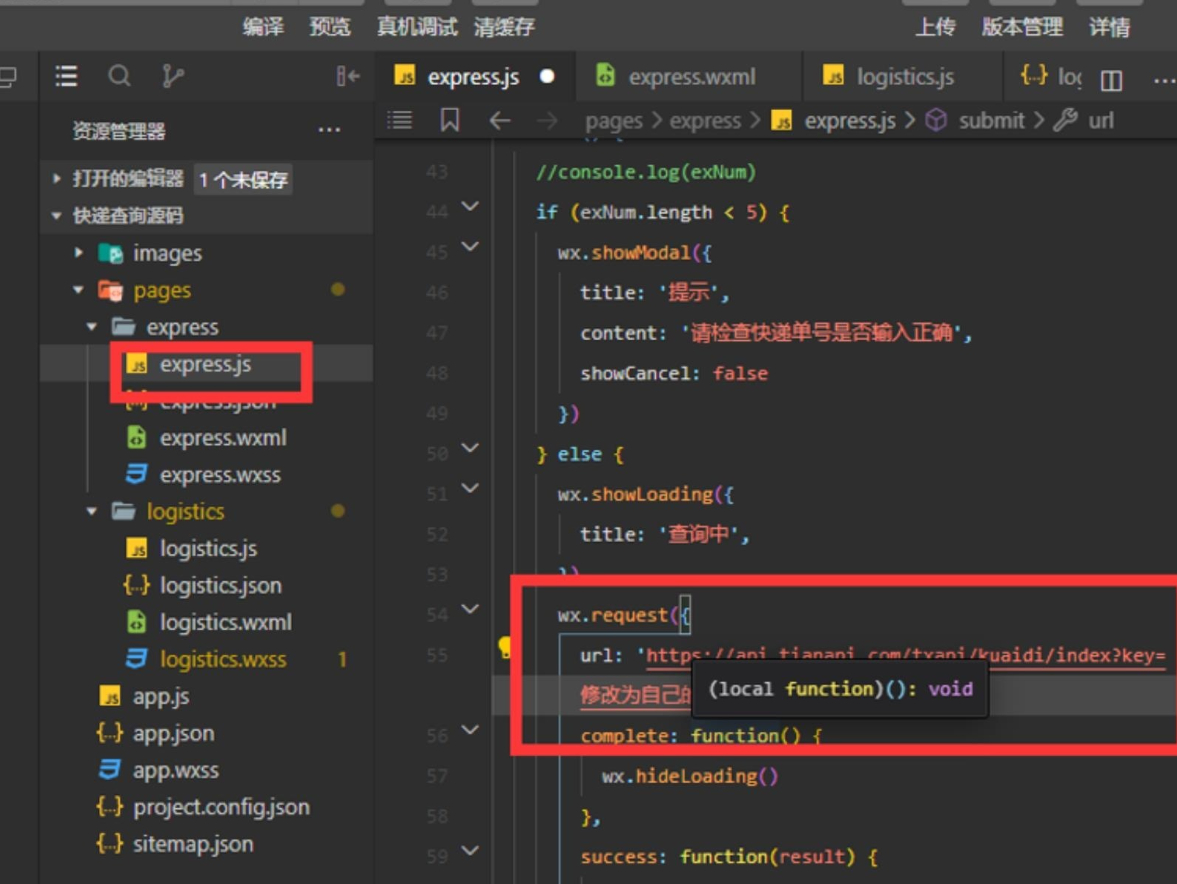This screenshot has height=884, width=1177.
Task: Open the explorer list icon in sidebar
Action: [66, 76]
